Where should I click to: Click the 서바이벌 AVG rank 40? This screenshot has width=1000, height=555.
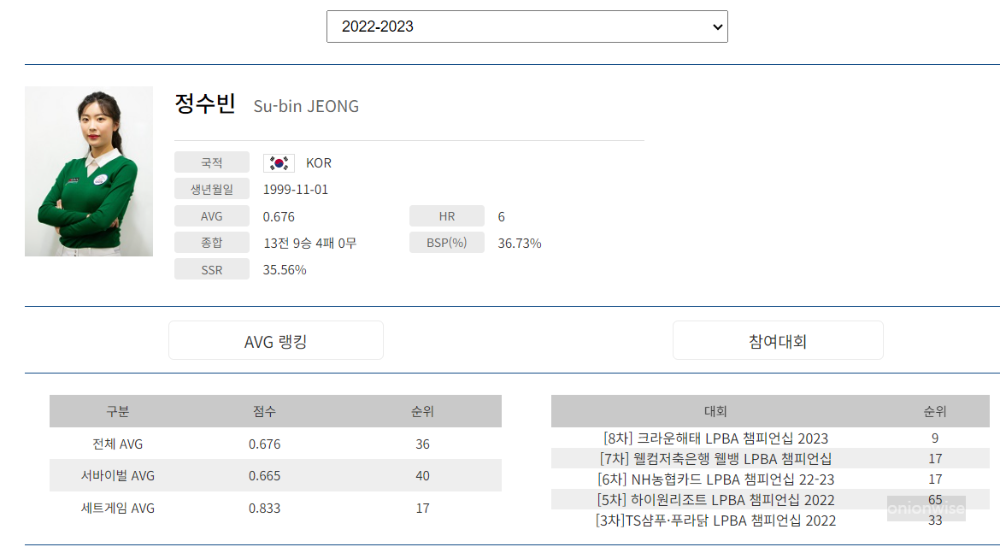pyautogui.click(x=422, y=476)
